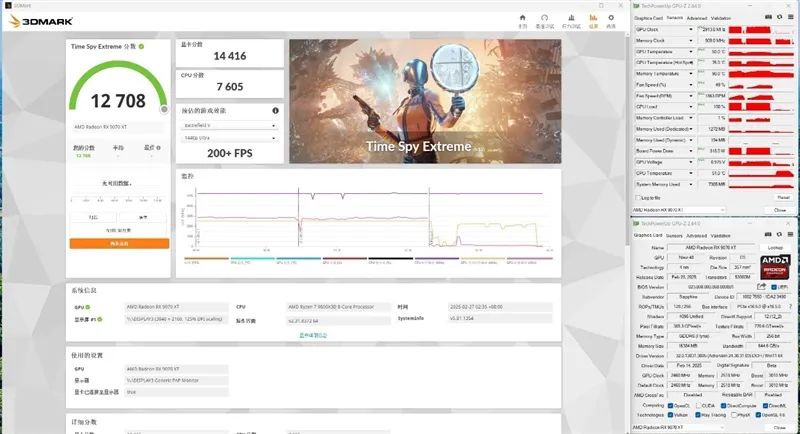Click the refresh icon in GPU-Z Sensors window
800x434 pixels.
tap(779, 17)
